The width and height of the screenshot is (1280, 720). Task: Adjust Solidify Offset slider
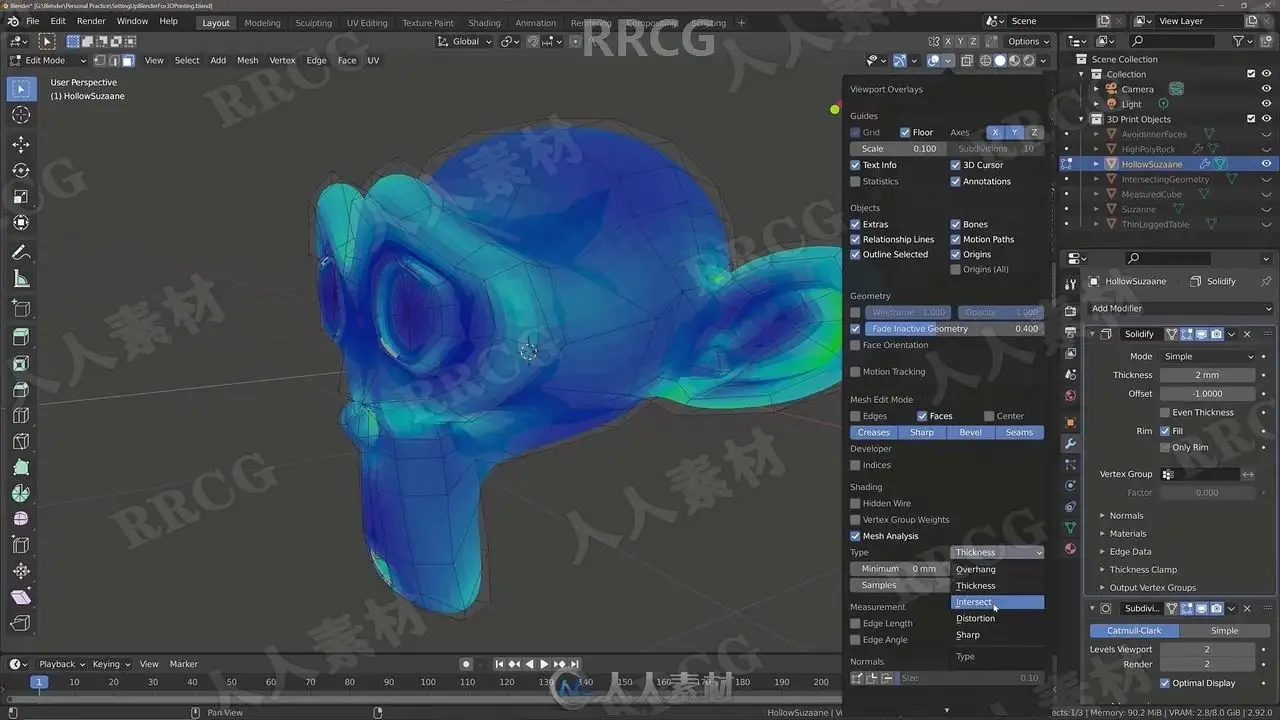1207,393
